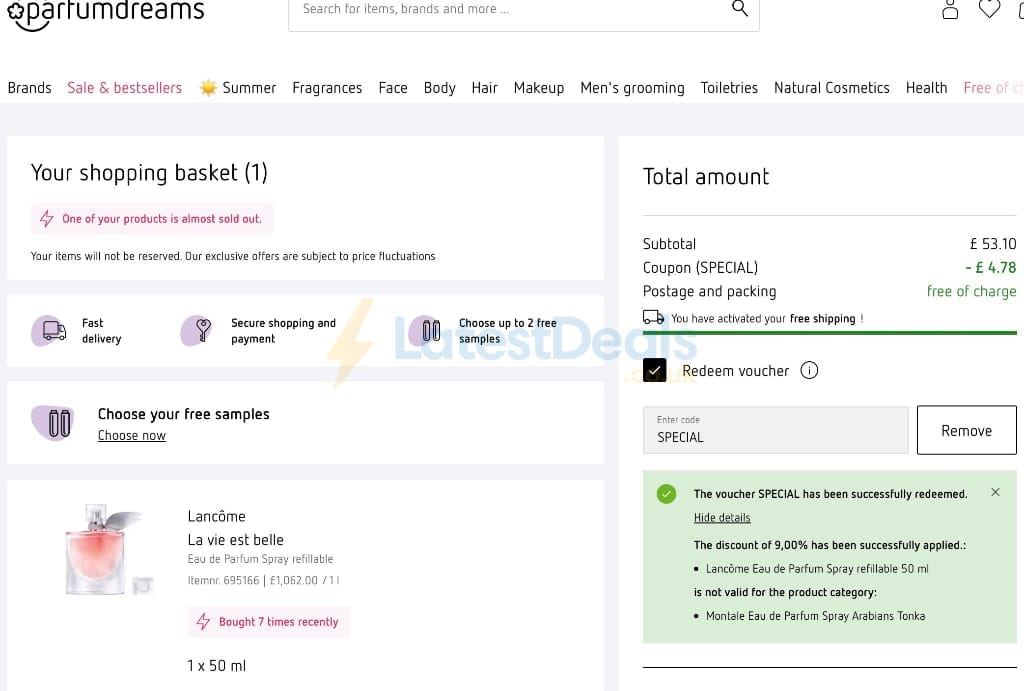The height and width of the screenshot is (691, 1024).
Task: Click the parfumdreams logo
Action: [105, 13]
